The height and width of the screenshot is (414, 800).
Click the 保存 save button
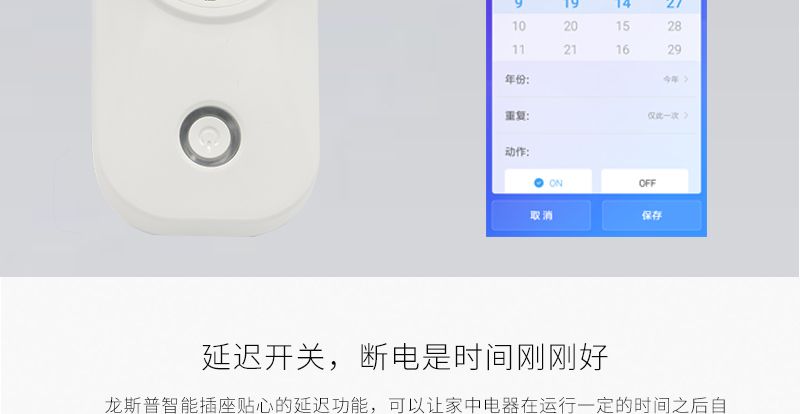tap(652, 215)
